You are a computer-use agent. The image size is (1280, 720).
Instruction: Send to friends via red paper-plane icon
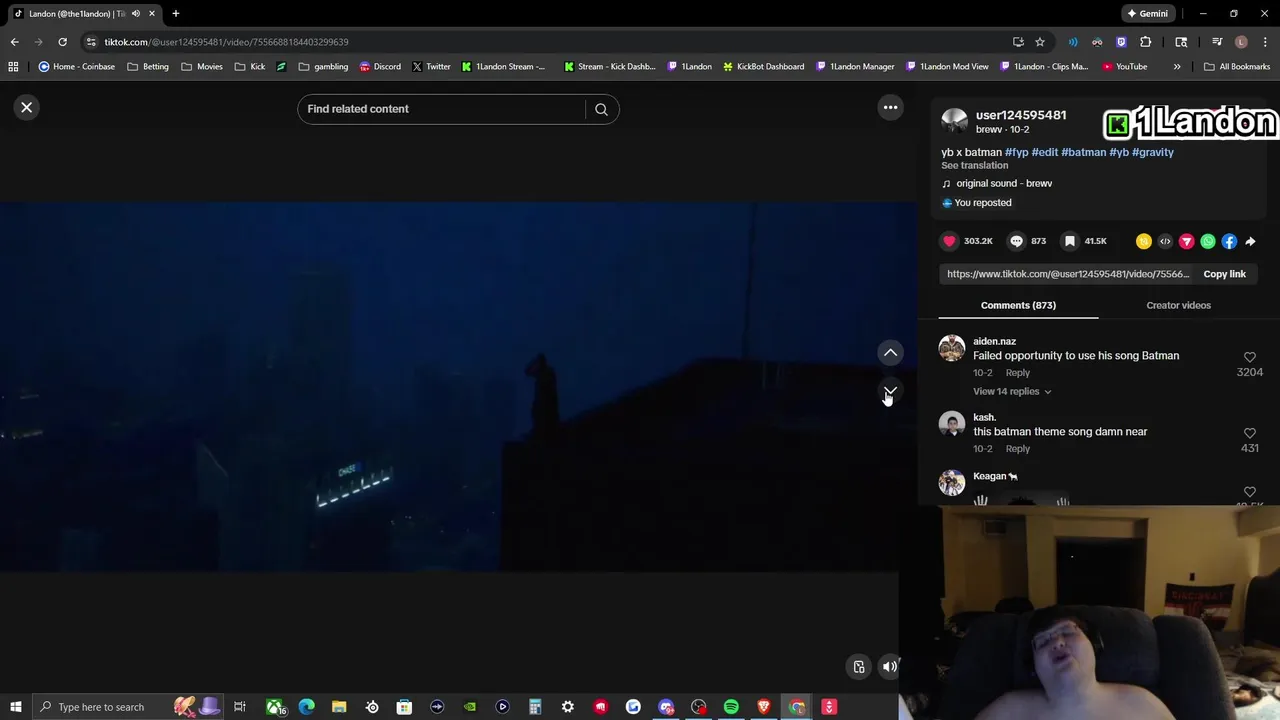click(x=1186, y=241)
